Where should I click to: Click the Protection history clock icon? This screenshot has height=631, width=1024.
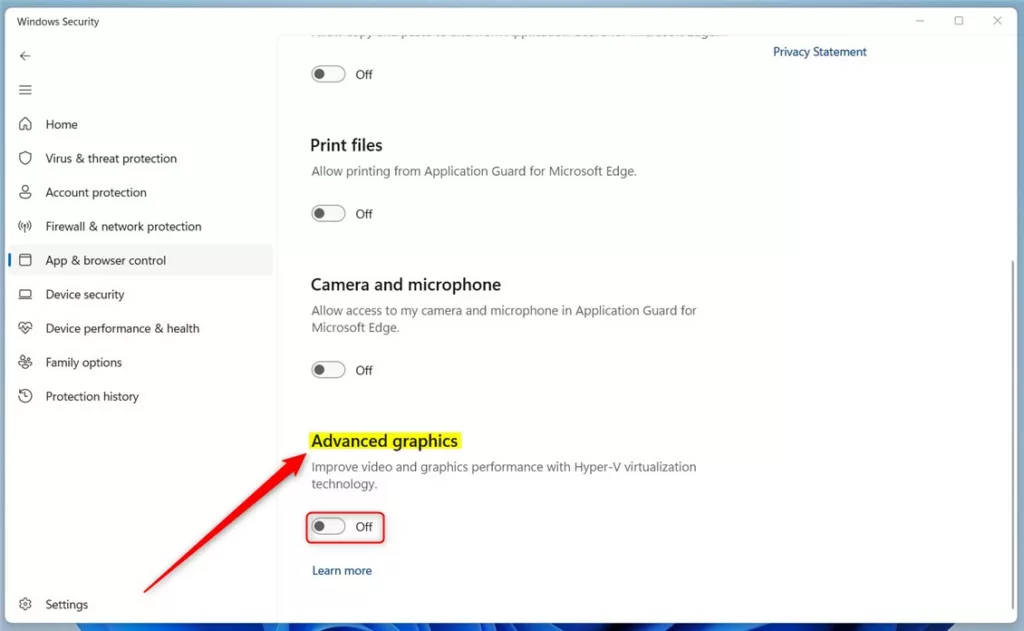[x=25, y=396]
